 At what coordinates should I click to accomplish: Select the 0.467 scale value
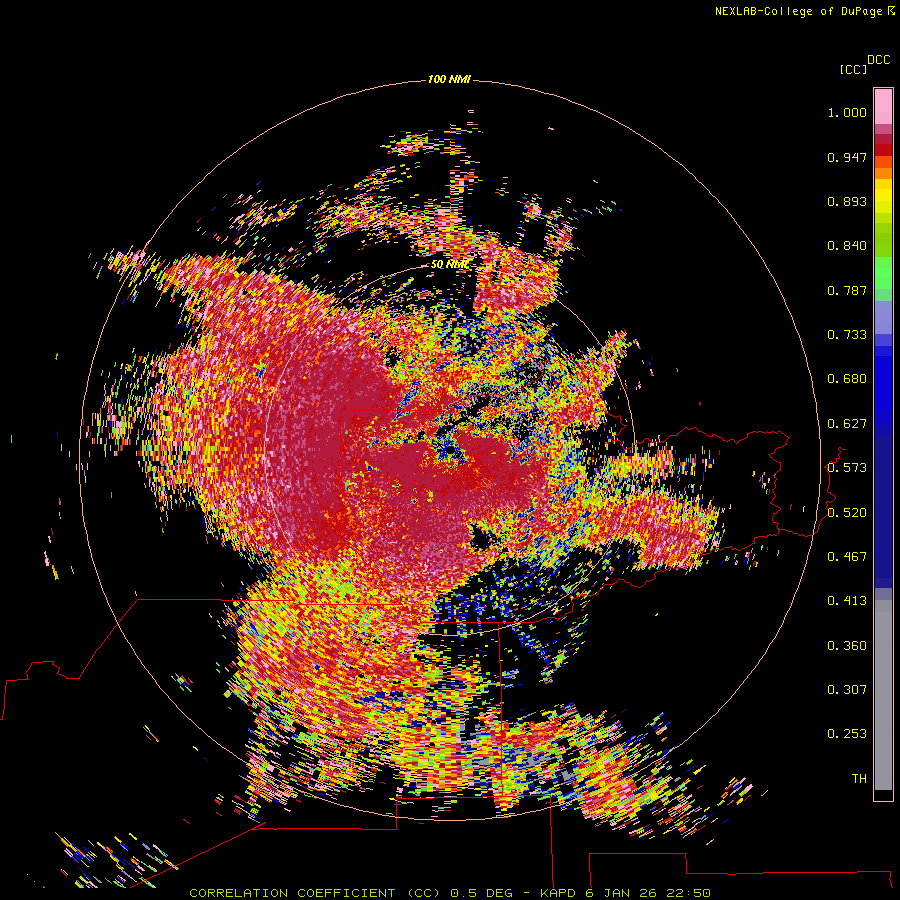tap(847, 557)
